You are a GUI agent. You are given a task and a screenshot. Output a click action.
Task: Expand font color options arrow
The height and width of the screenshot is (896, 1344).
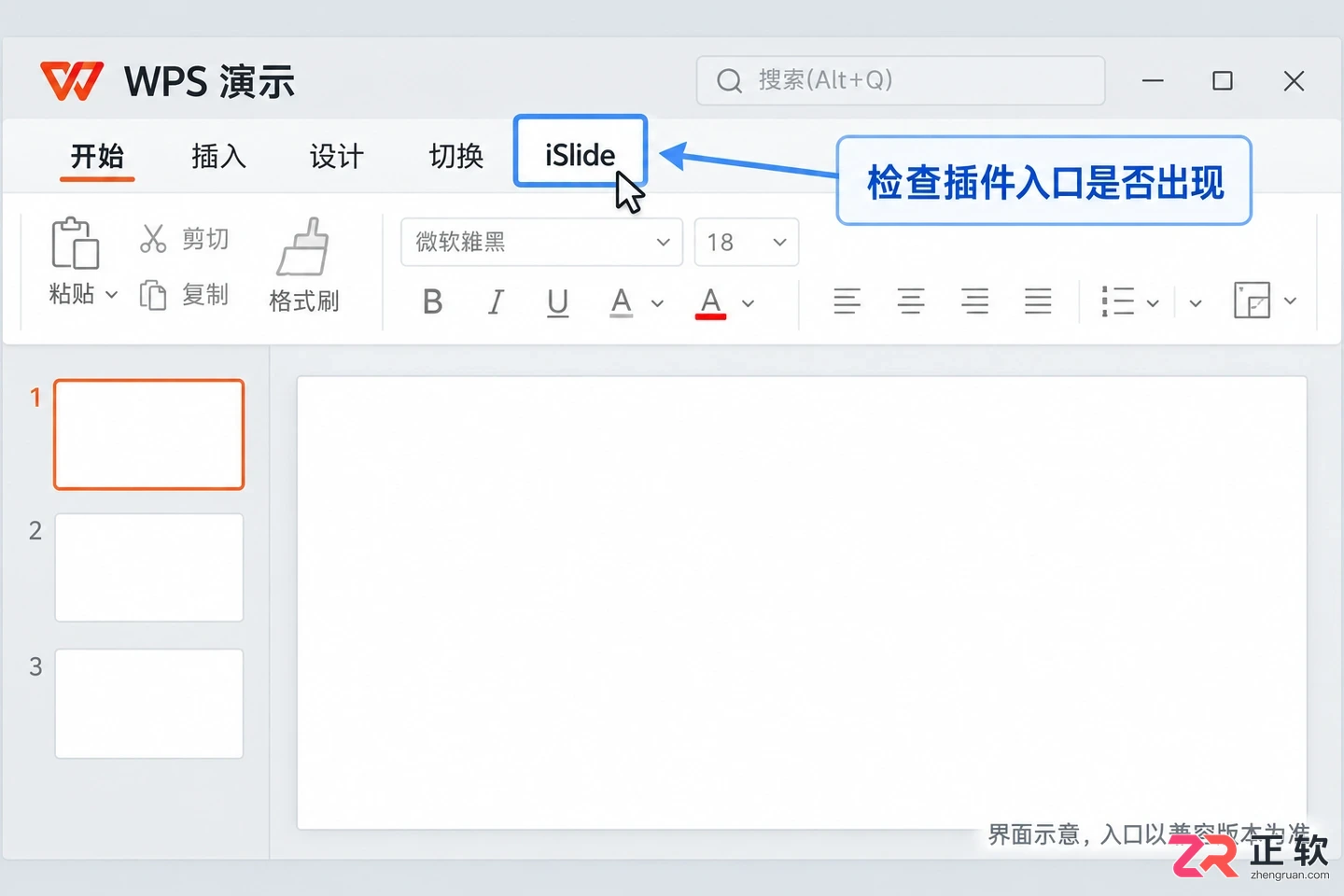[748, 303]
